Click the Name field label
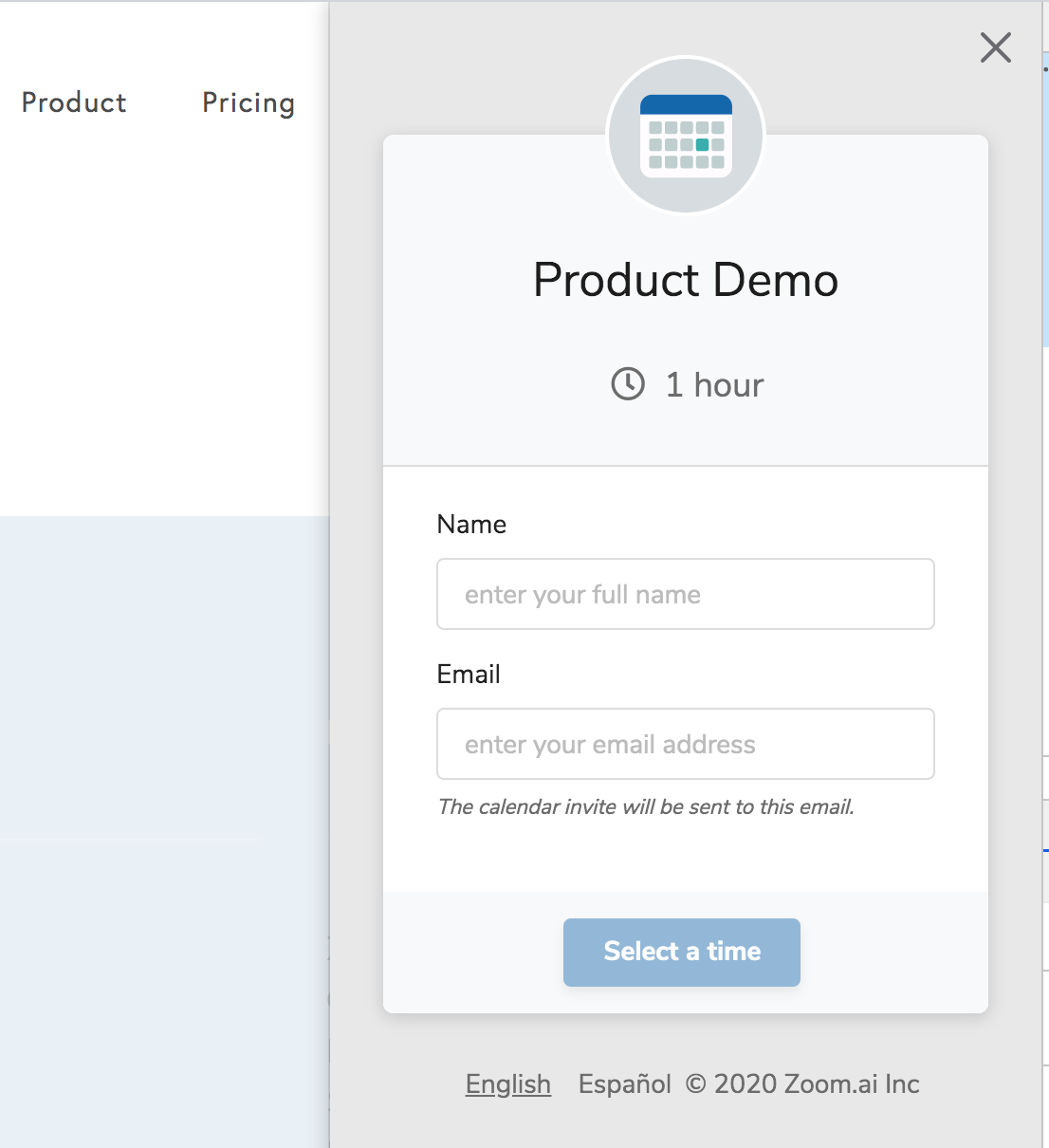Screen dimensions: 1049x1148 point(471,524)
